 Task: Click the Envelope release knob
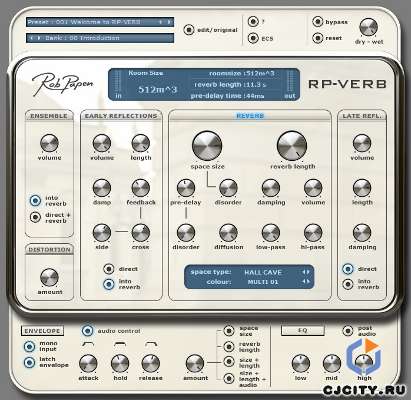point(151,363)
